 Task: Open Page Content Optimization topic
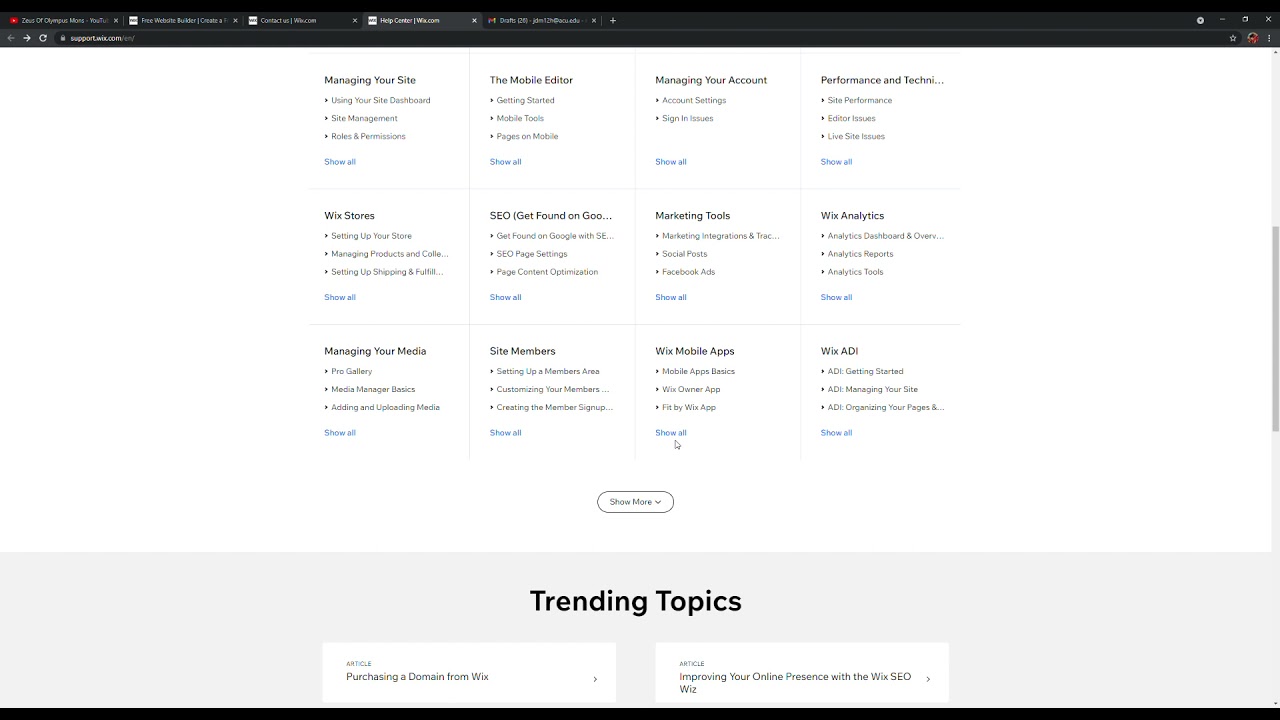[x=547, y=272]
